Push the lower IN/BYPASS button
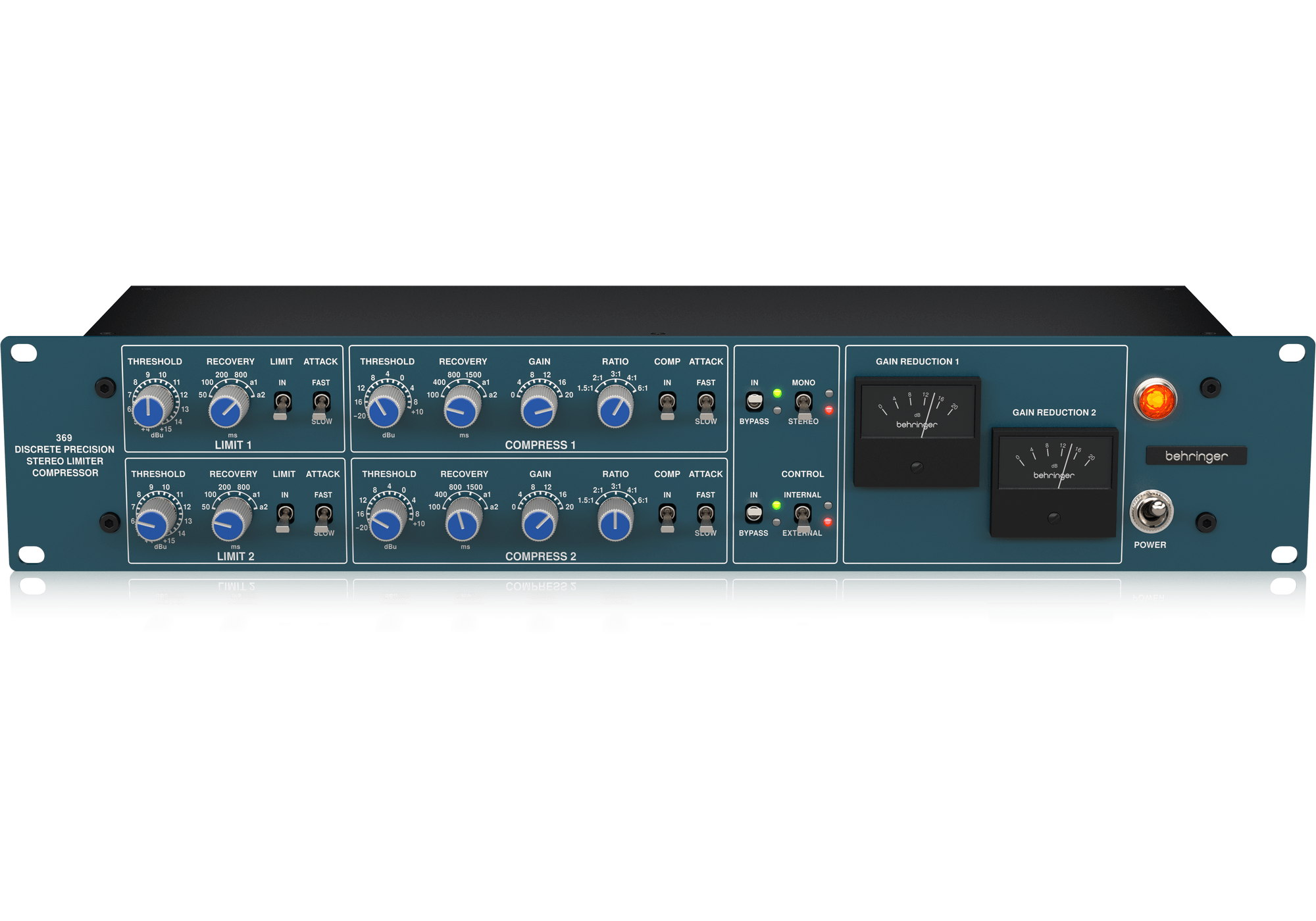1316x921 pixels. [753, 512]
